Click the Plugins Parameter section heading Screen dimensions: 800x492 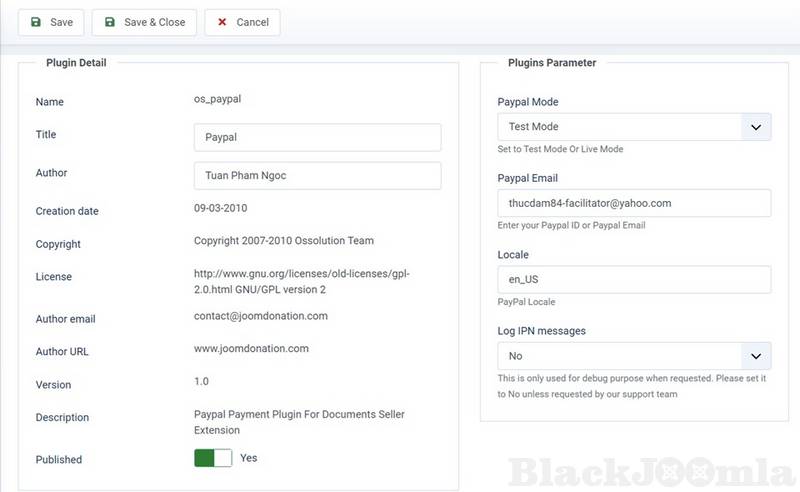tap(552, 63)
